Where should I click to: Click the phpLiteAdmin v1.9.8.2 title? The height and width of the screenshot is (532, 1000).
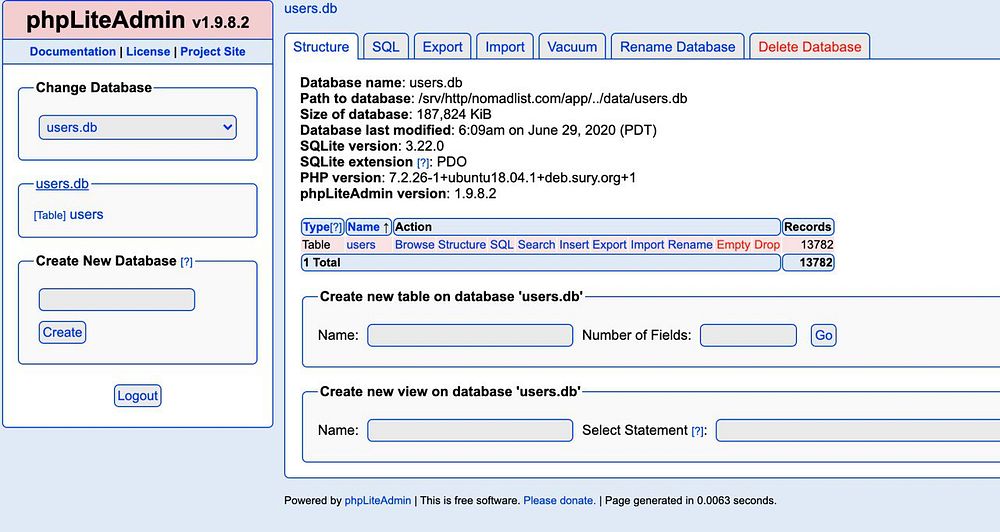(137, 20)
